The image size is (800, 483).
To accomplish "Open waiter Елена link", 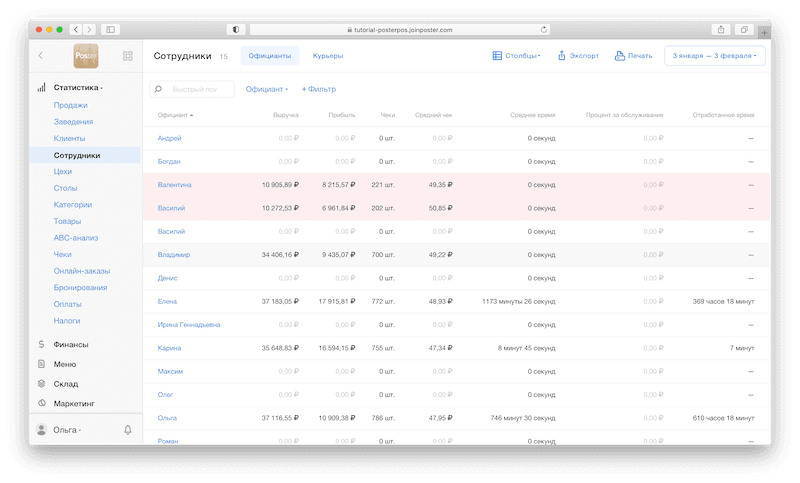I will pyautogui.click(x=167, y=301).
